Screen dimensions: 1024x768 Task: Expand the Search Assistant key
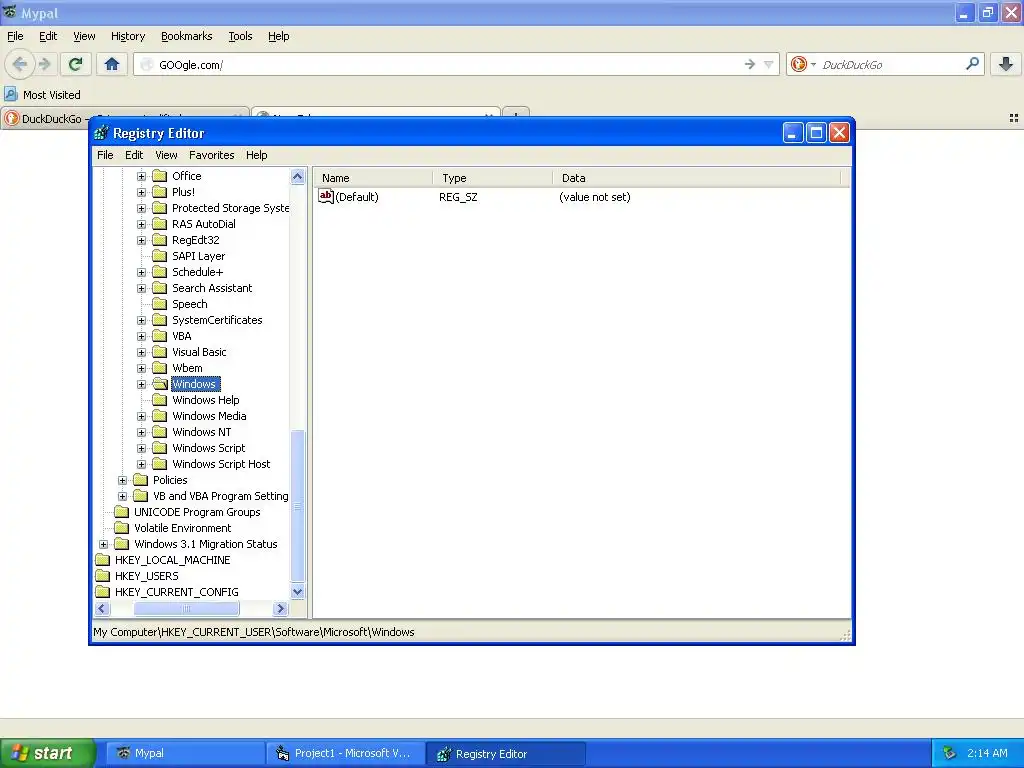tap(141, 288)
